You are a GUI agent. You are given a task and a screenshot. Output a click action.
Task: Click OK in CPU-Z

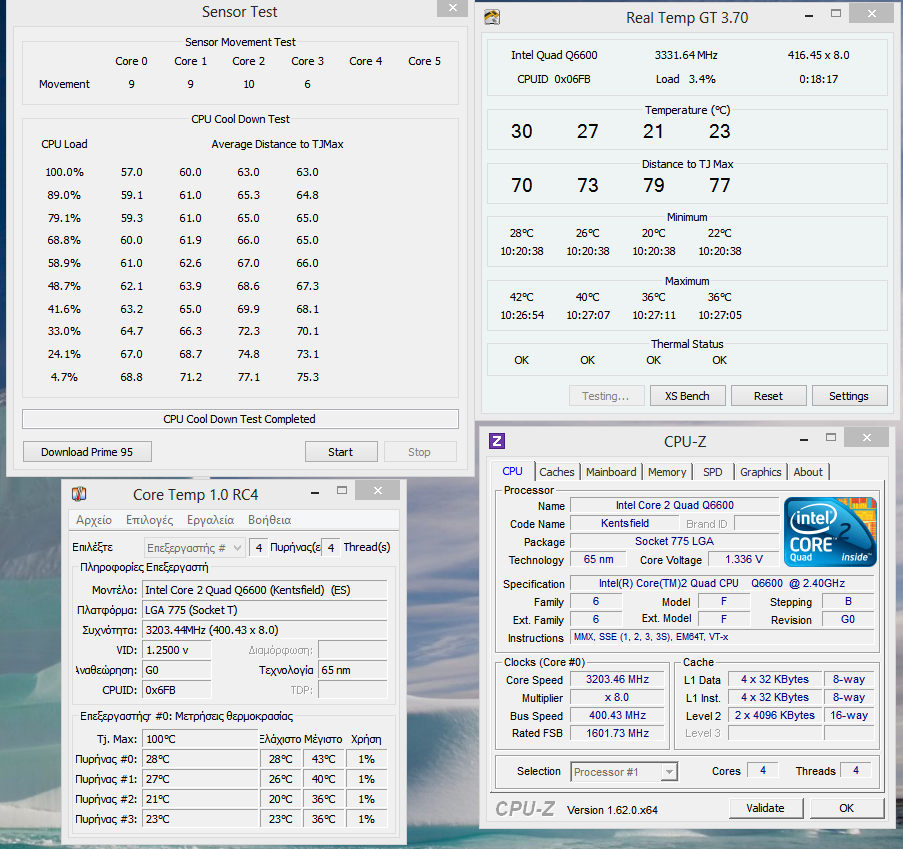pyautogui.click(x=847, y=809)
